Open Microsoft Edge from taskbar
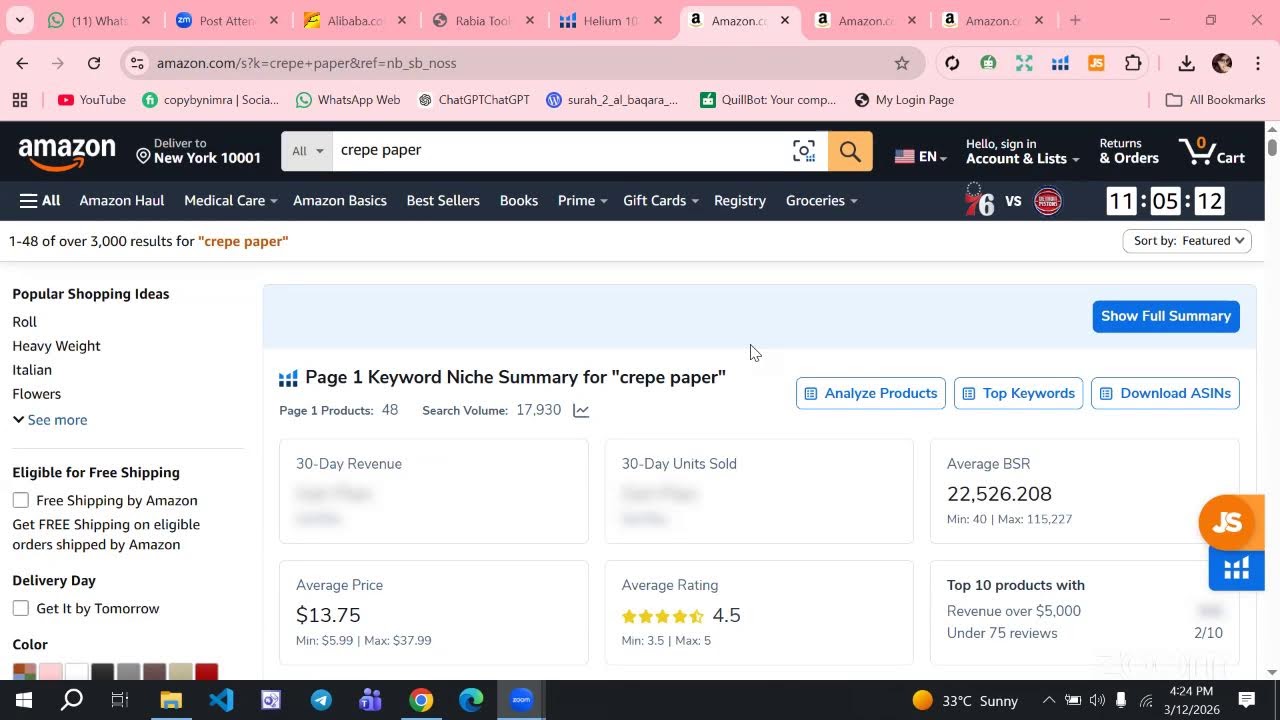The image size is (1280, 720). (x=471, y=700)
